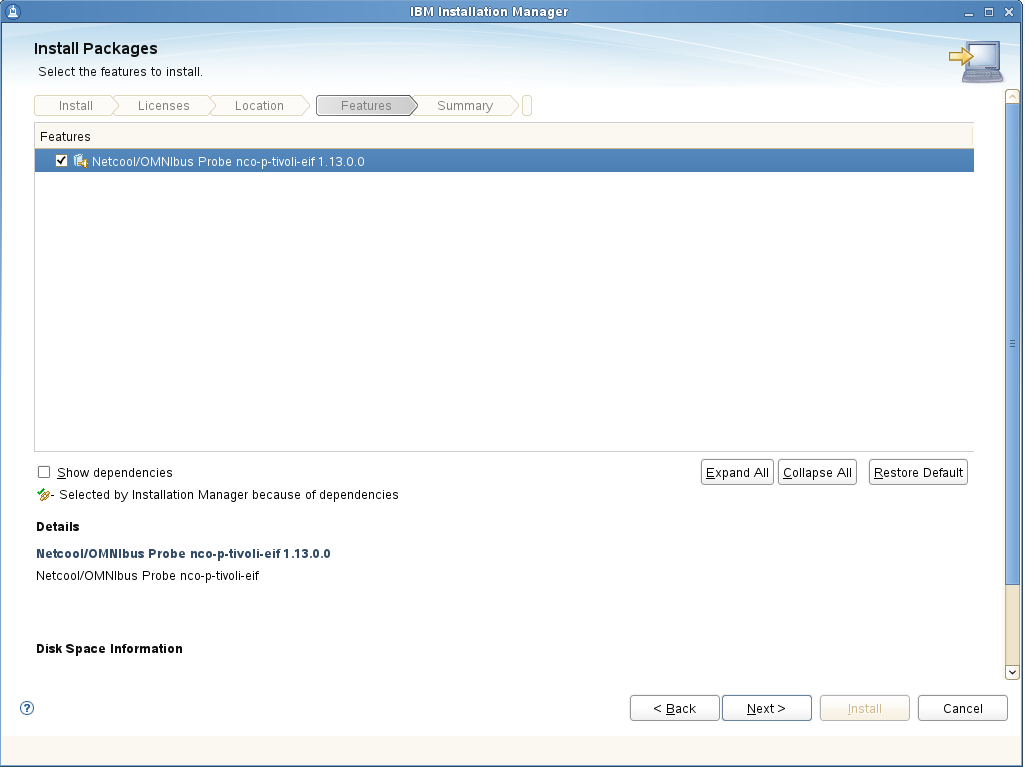The height and width of the screenshot is (767, 1025).
Task: Go to the Licenses step tab
Action: coord(163,105)
